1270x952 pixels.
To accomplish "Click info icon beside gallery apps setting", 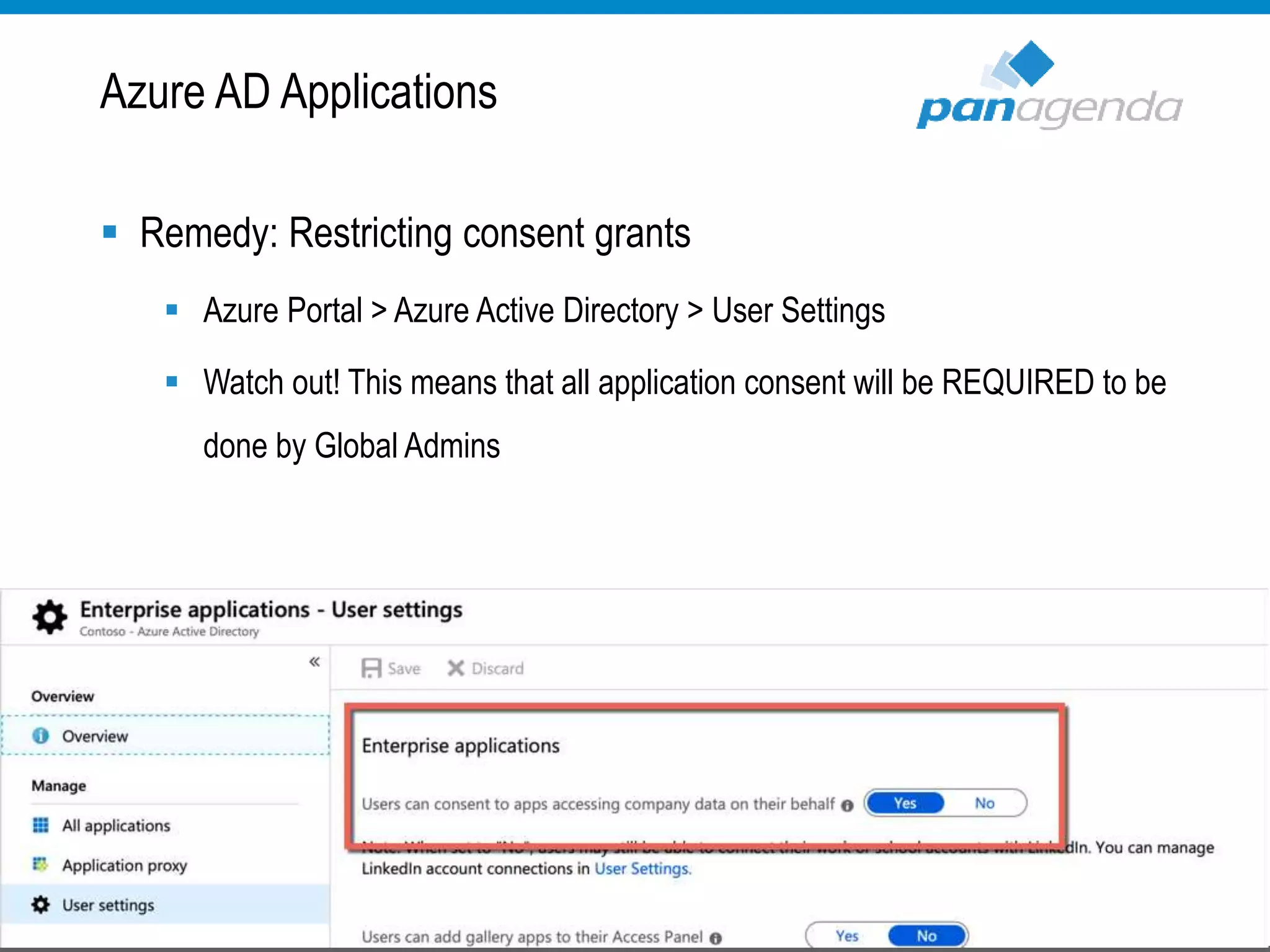I will (716, 938).
